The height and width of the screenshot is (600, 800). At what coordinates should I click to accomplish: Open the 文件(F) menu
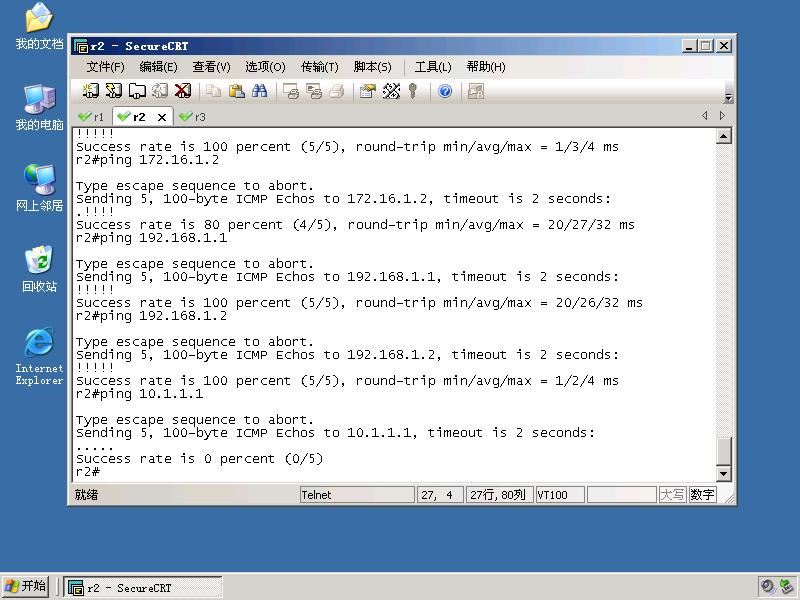105,67
